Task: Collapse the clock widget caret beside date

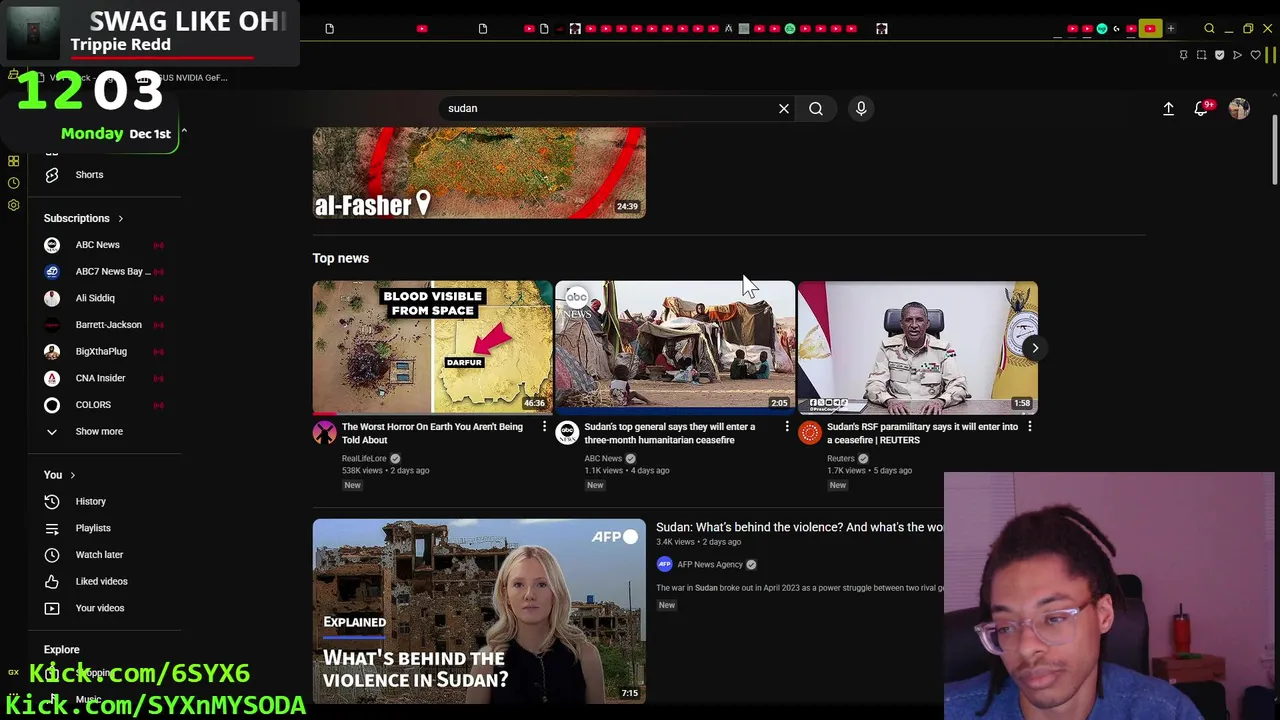Action: coord(184,132)
